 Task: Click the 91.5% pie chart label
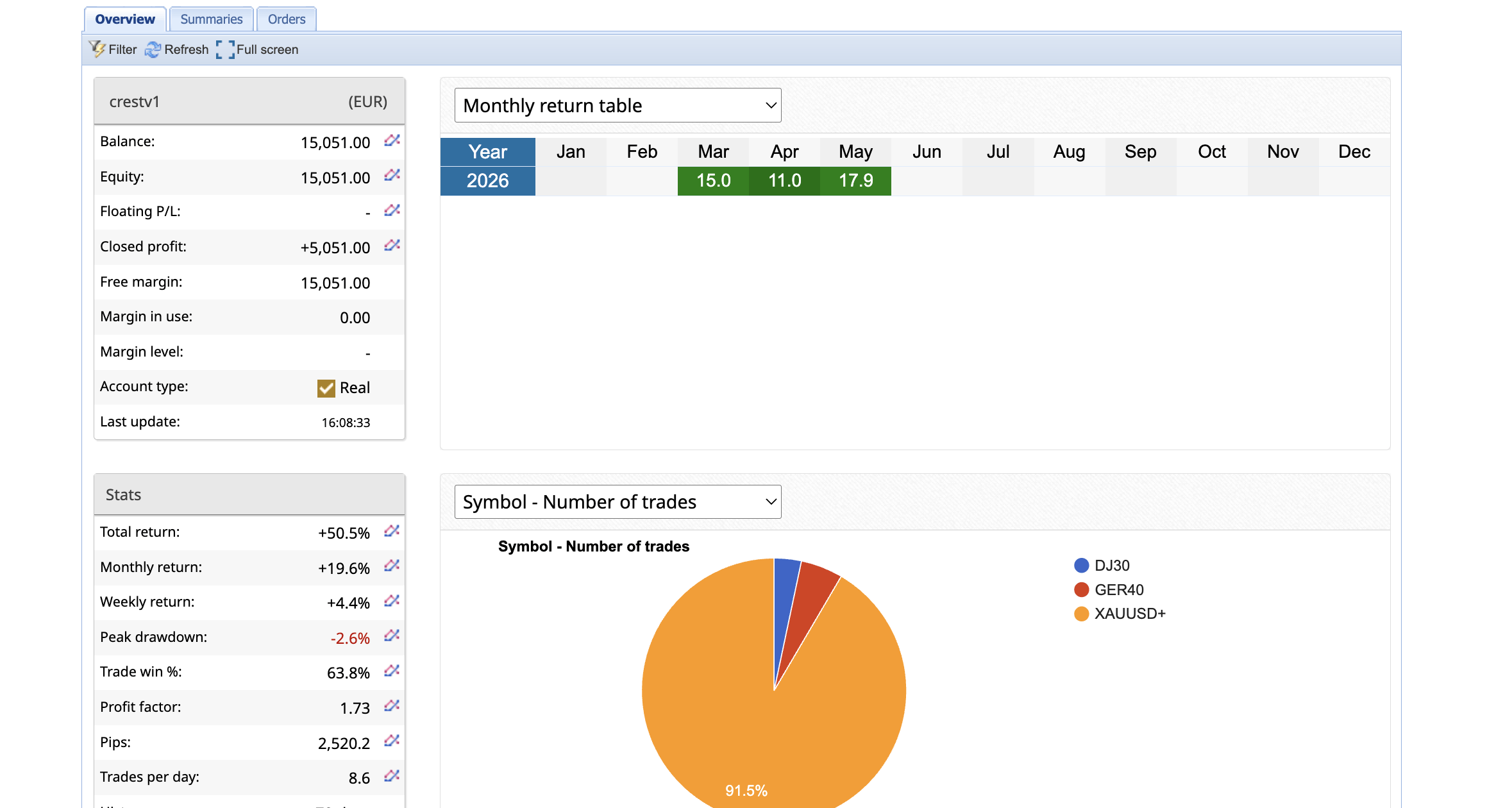(x=746, y=791)
